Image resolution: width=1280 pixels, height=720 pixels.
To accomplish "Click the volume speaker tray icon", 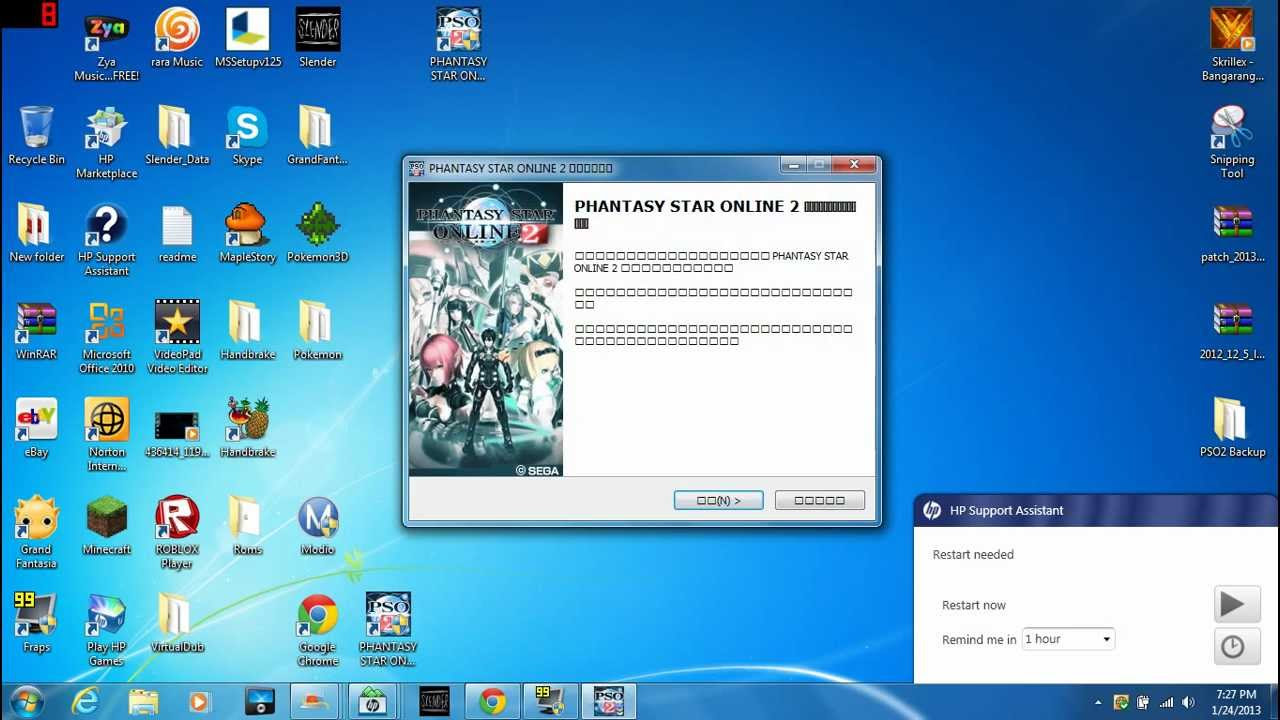I will [1189, 702].
